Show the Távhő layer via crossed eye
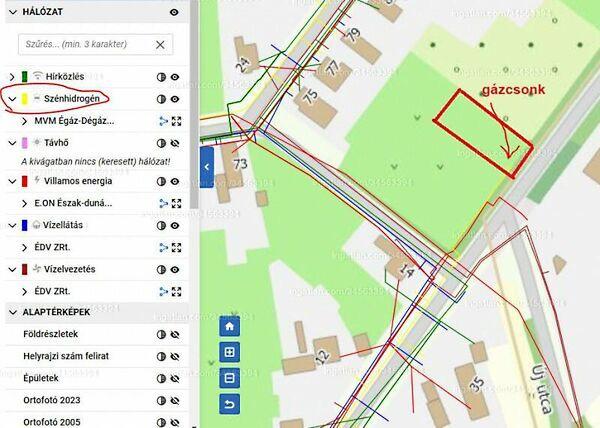Image resolution: width=600 pixels, height=428 pixels. [176, 143]
